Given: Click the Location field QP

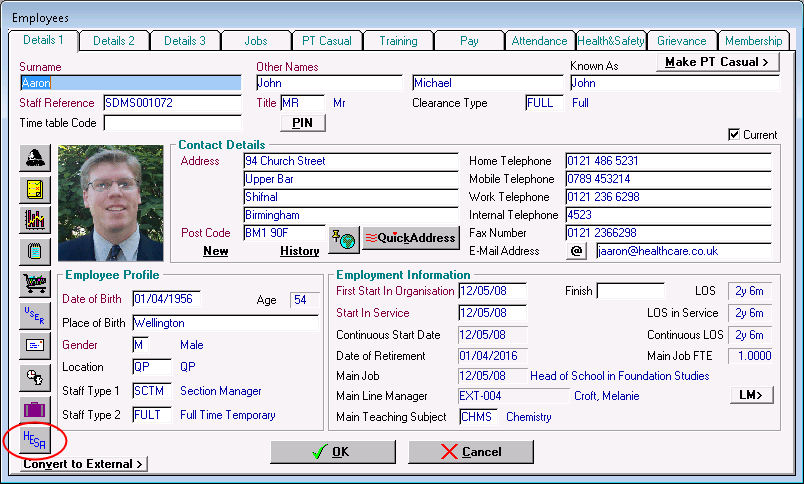Looking at the screenshot, I should 152,367.
